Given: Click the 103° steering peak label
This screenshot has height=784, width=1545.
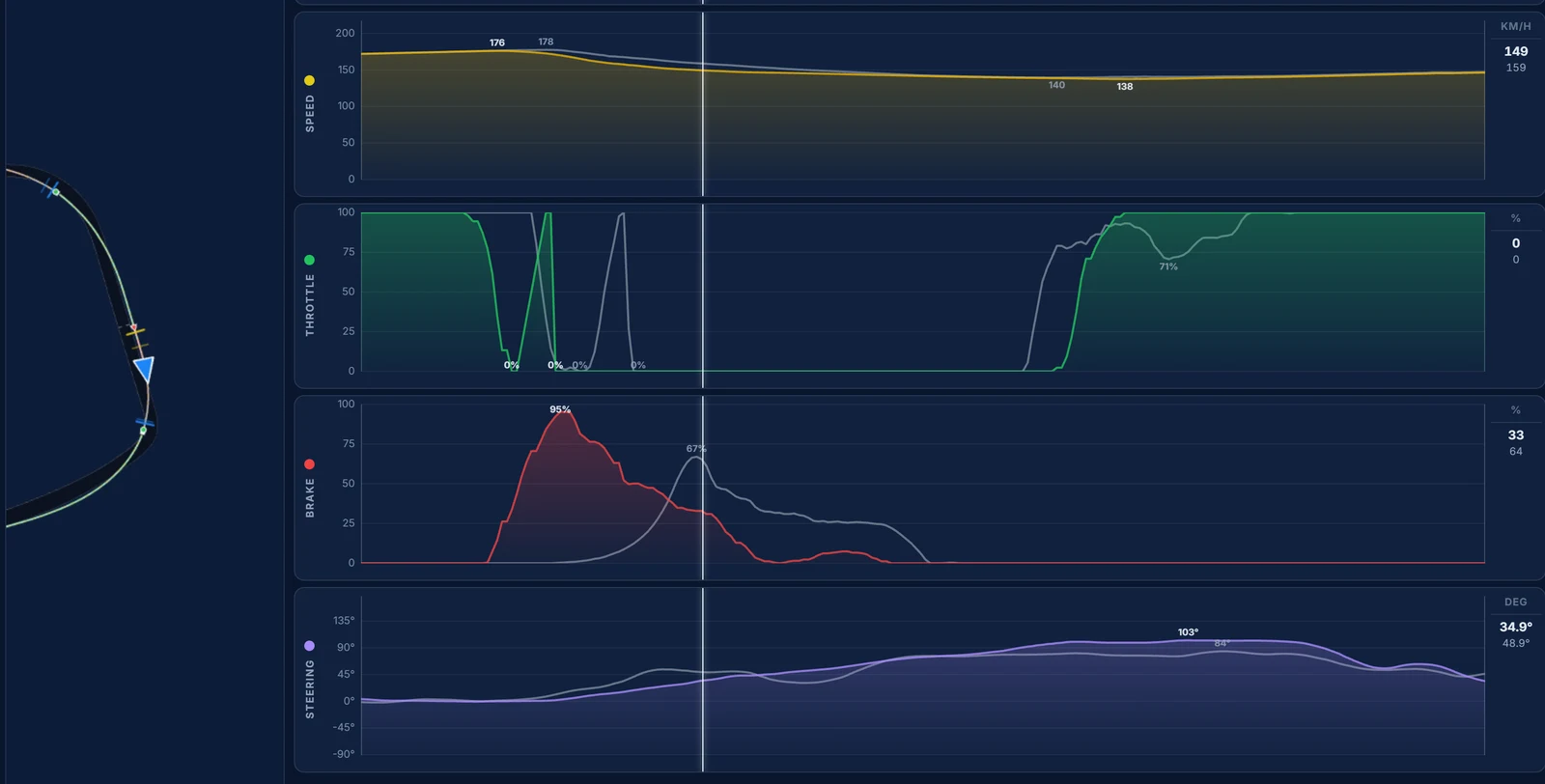Looking at the screenshot, I should coord(1188,632).
